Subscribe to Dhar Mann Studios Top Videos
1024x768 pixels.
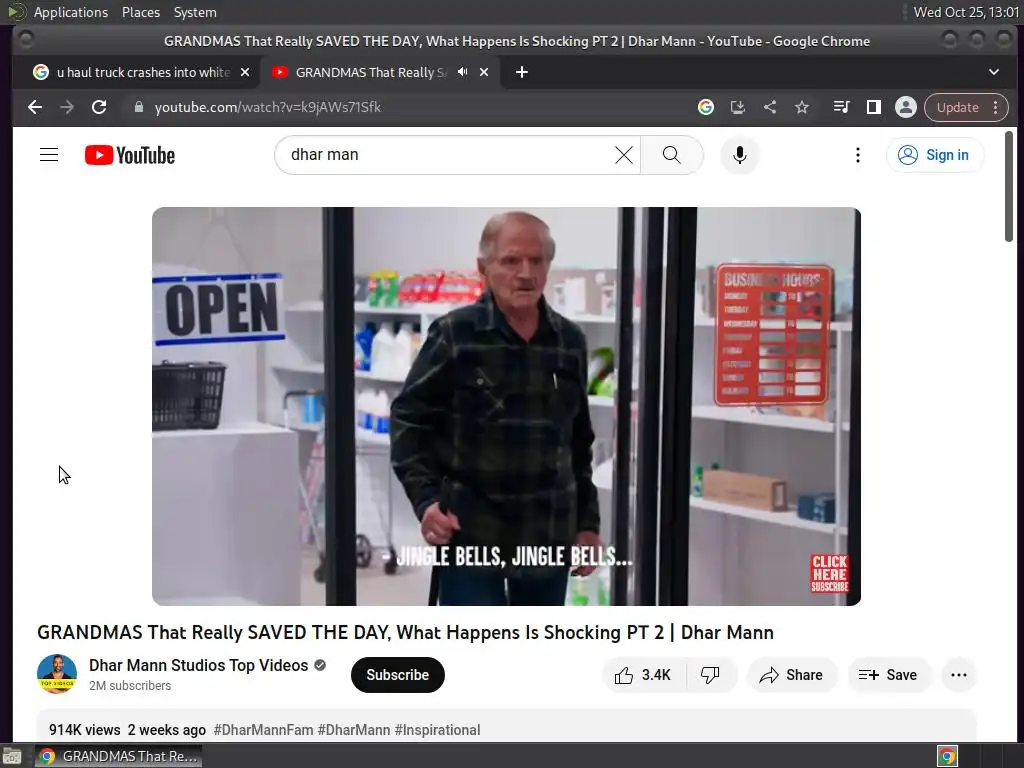point(398,675)
